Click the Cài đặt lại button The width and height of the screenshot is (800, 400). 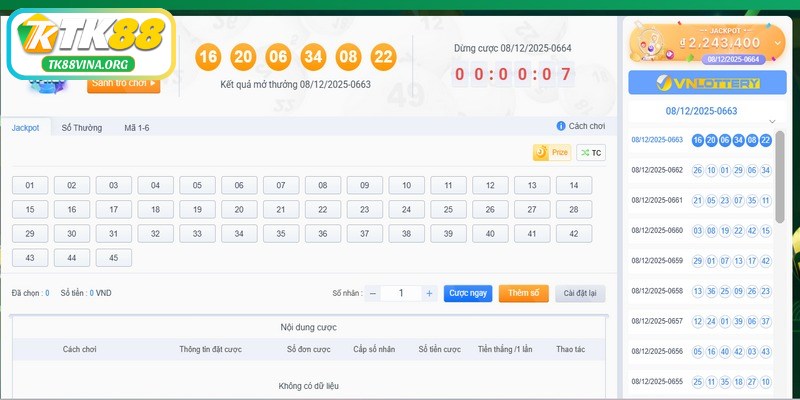click(x=580, y=293)
